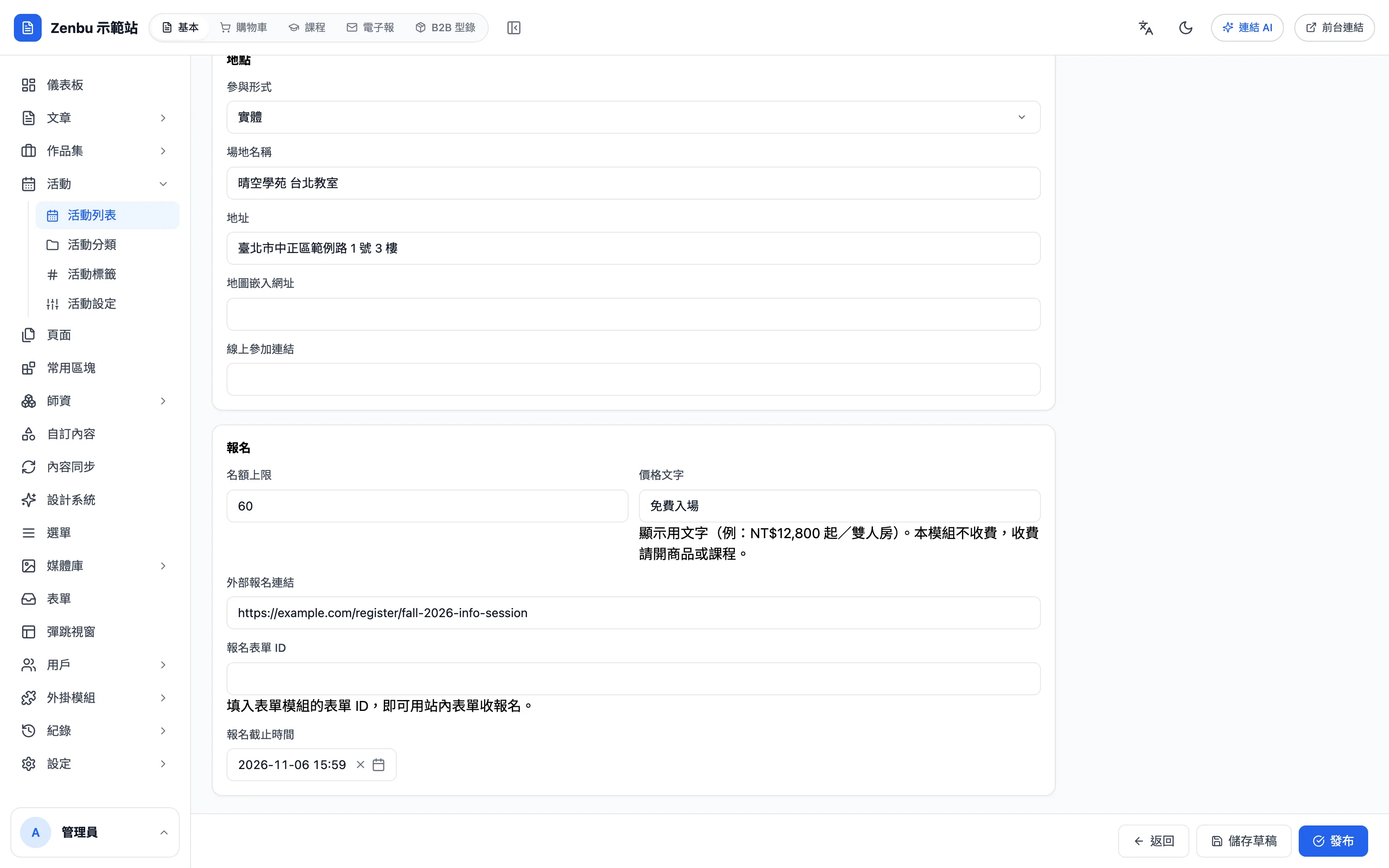This screenshot has width=1389, height=868.
Task: Click the 場地名稱 input field
Action: 633,183
